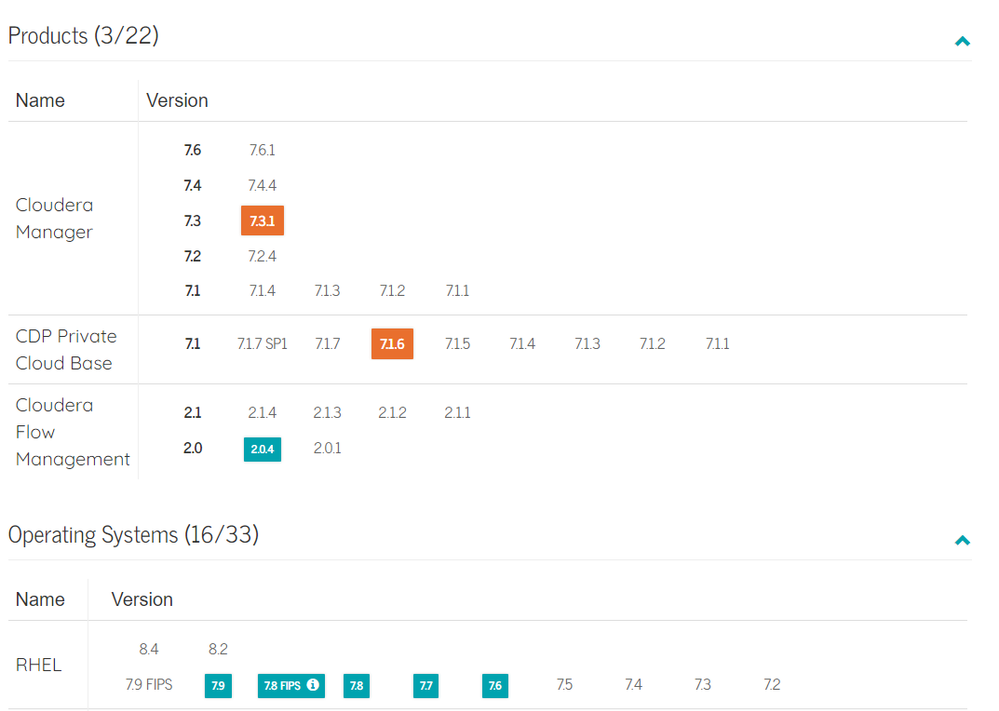Click Cloudera Manager major version 7.4
999x711 pixels.
tap(192, 185)
